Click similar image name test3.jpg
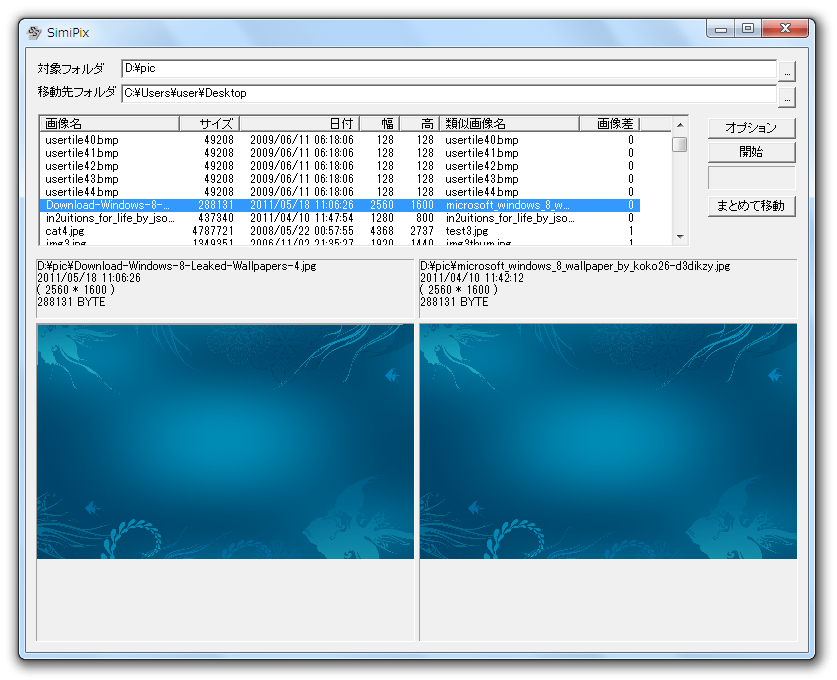This screenshot has width=837, height=680. (x=467, y=231)
